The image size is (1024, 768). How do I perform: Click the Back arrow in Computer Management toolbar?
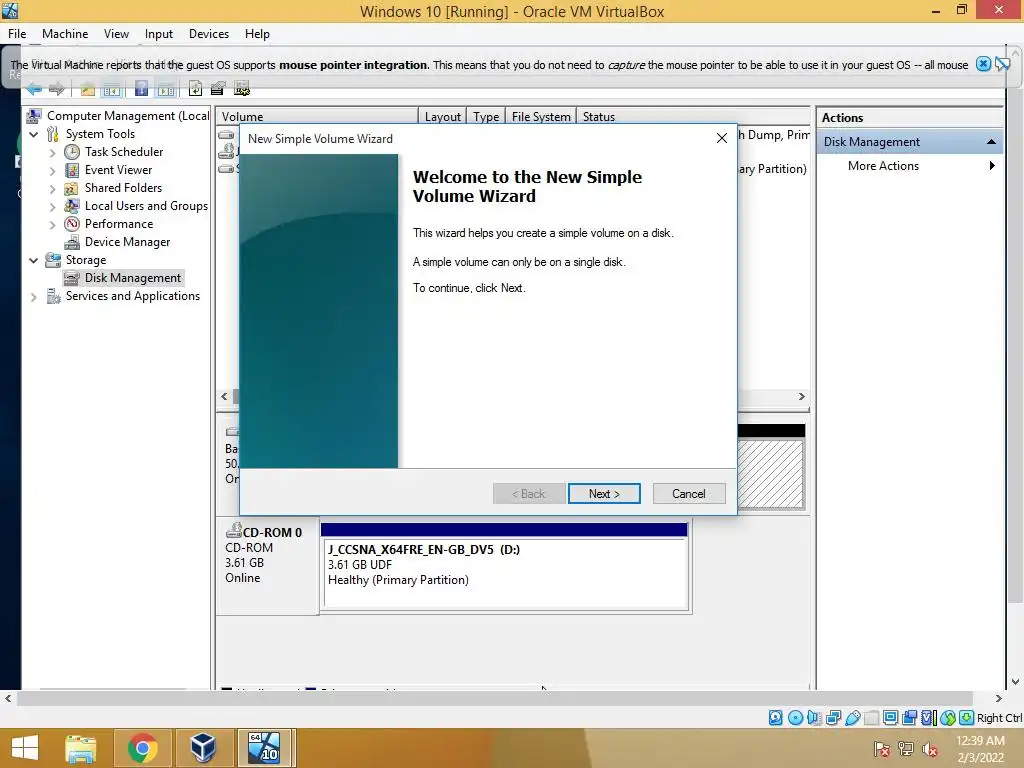click(34, 88)
